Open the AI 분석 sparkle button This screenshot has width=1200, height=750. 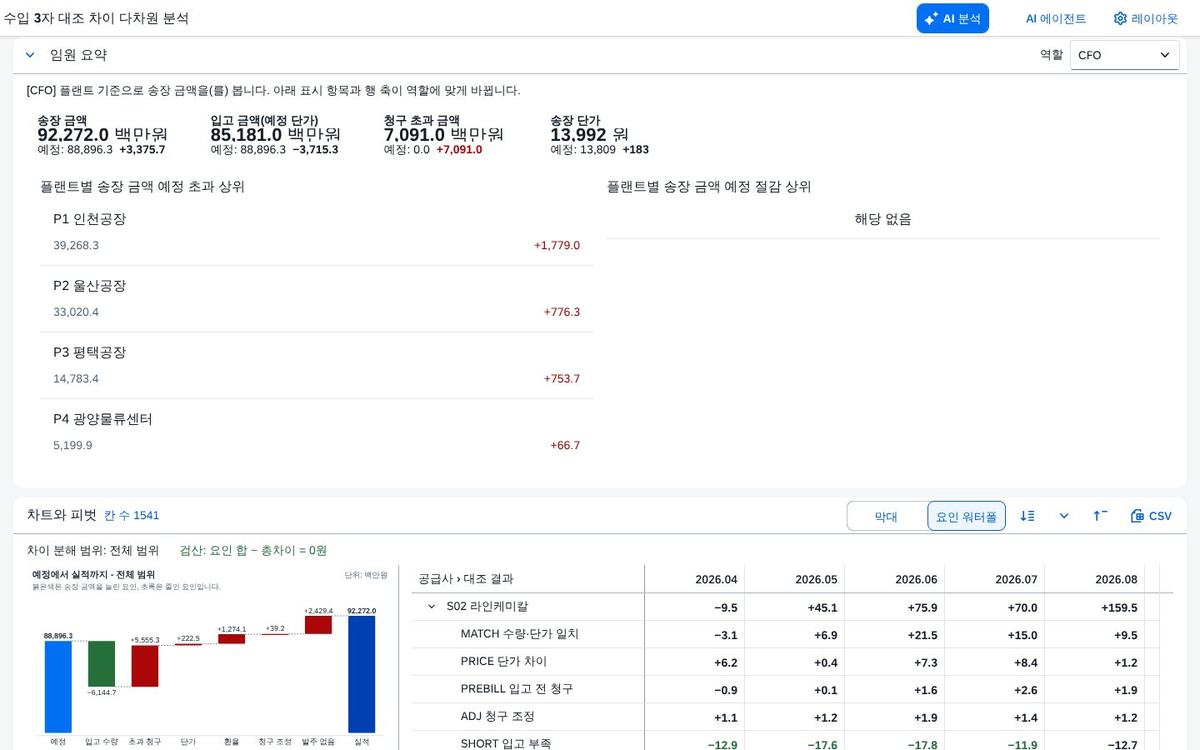pyautogui.click(x=952, y=18)
